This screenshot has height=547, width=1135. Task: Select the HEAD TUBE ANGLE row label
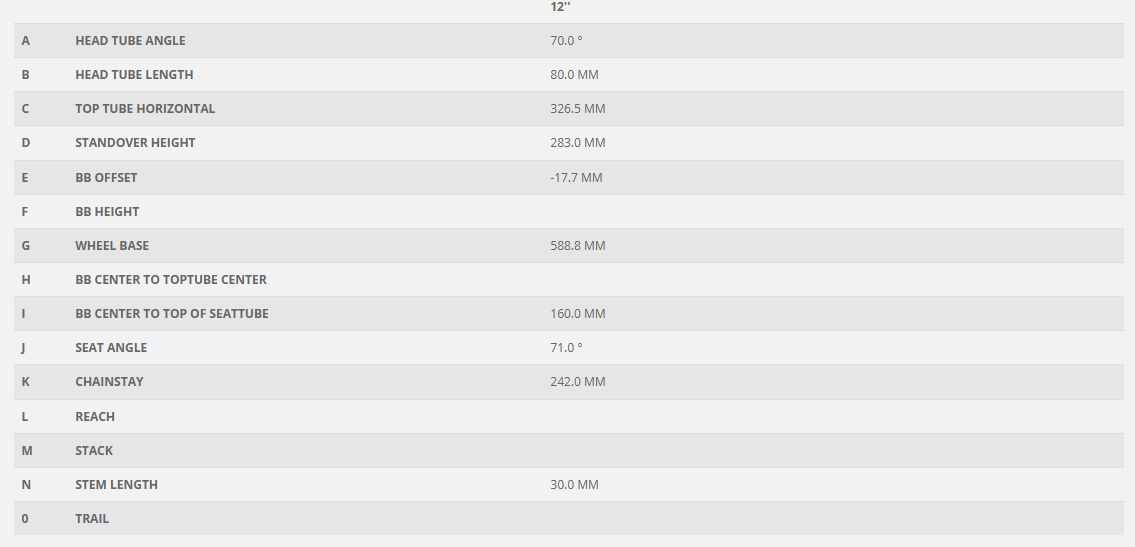coord(130,41)
